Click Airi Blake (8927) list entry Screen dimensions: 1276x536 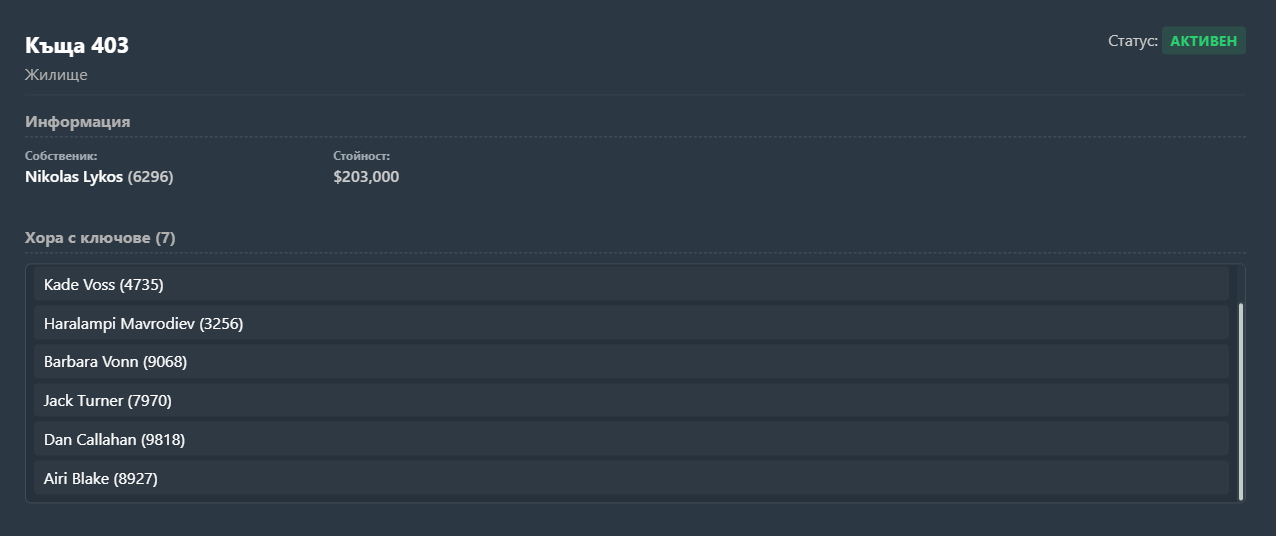631,478
